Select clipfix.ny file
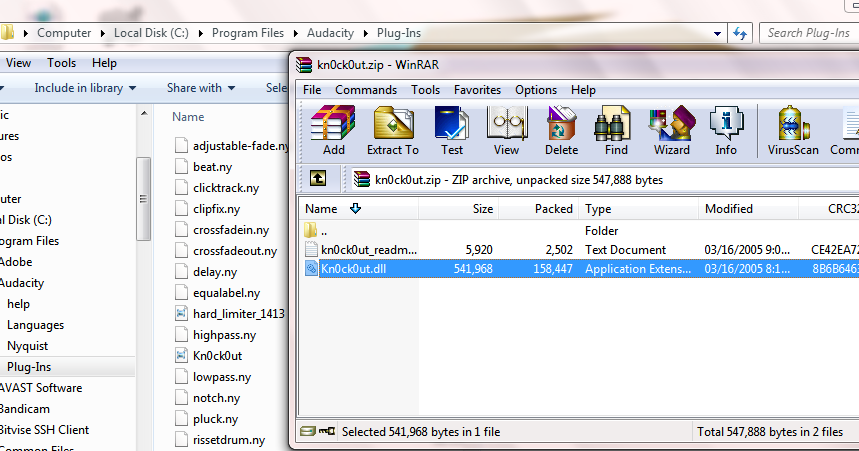The width and height of the screenshot is (859, 451). point(208,209)
